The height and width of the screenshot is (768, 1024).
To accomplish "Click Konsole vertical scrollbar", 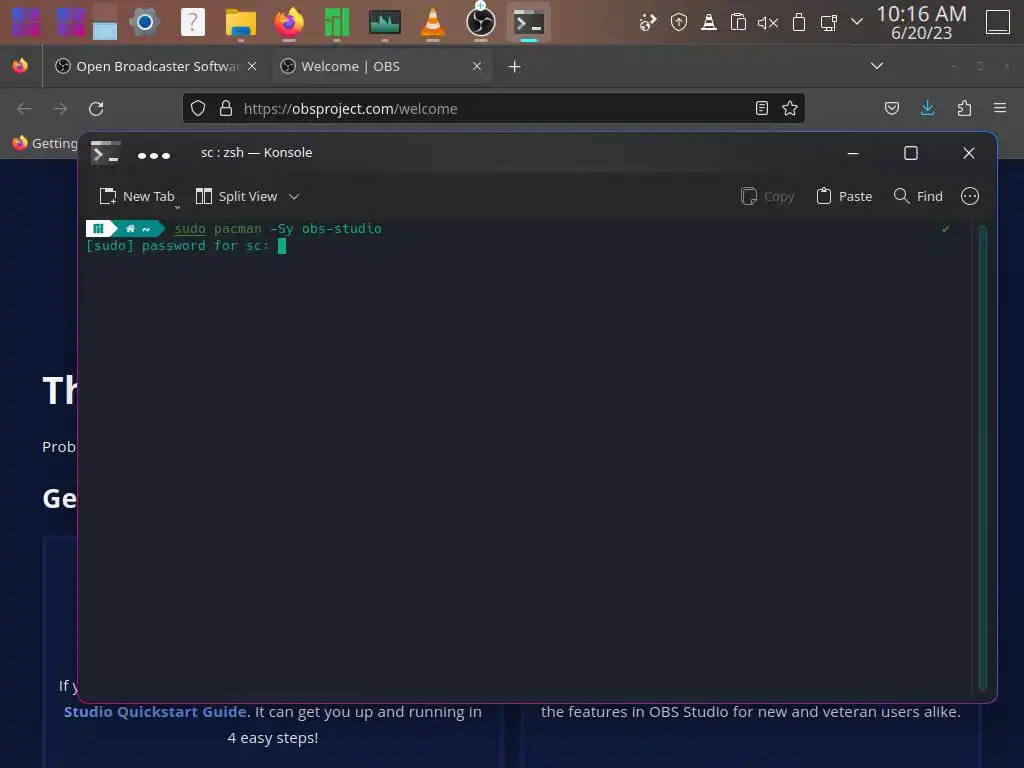I will [982, 457].
